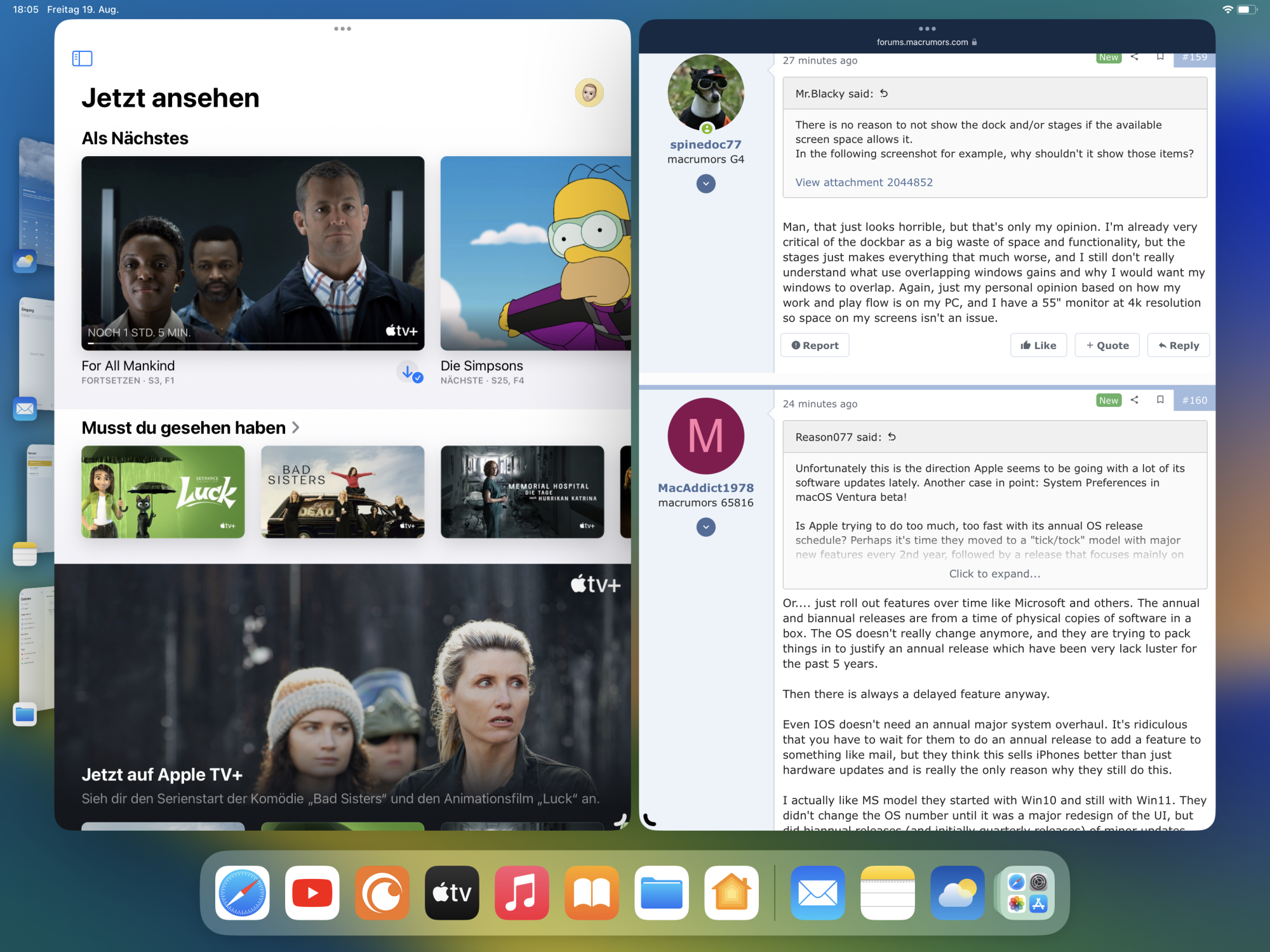Screen dimensions: 1270x952
Task: Bookmark post #160
Action: click(1160, 400)
